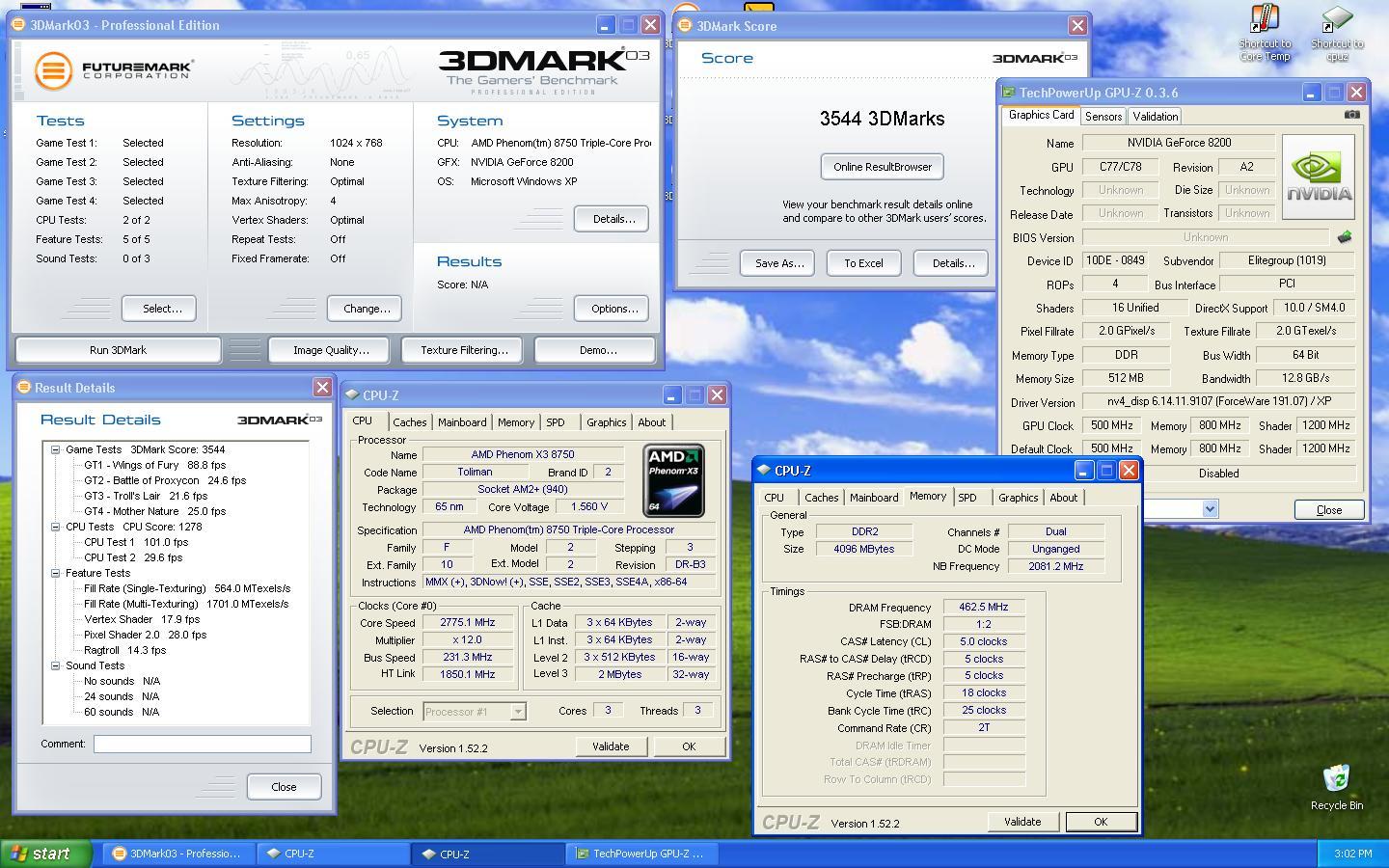Click Change... settings button
This screenshot has width=1389, height=868.
(x=365, y=309)
